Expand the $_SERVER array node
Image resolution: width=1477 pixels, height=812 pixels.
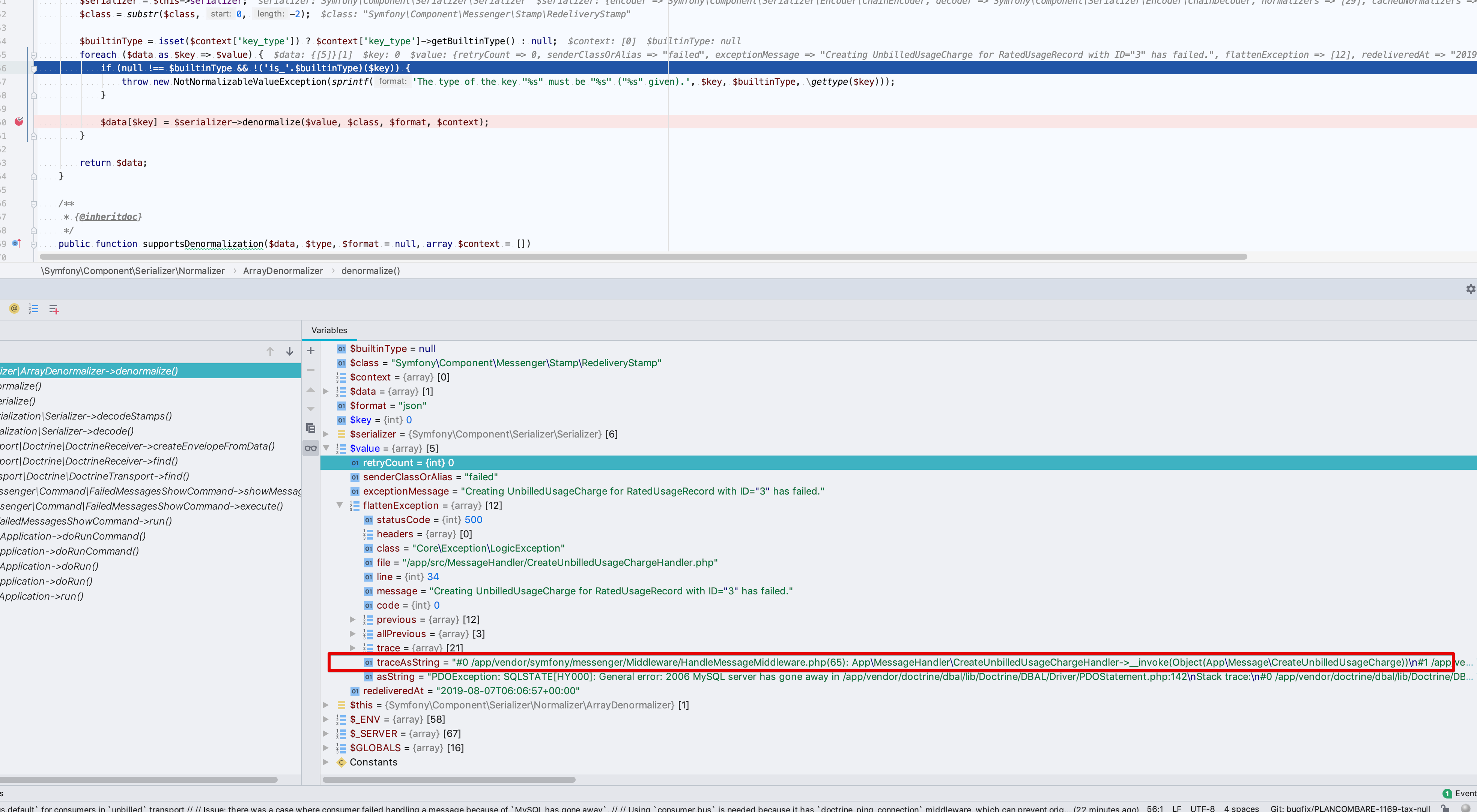click(x=326, y=734)
